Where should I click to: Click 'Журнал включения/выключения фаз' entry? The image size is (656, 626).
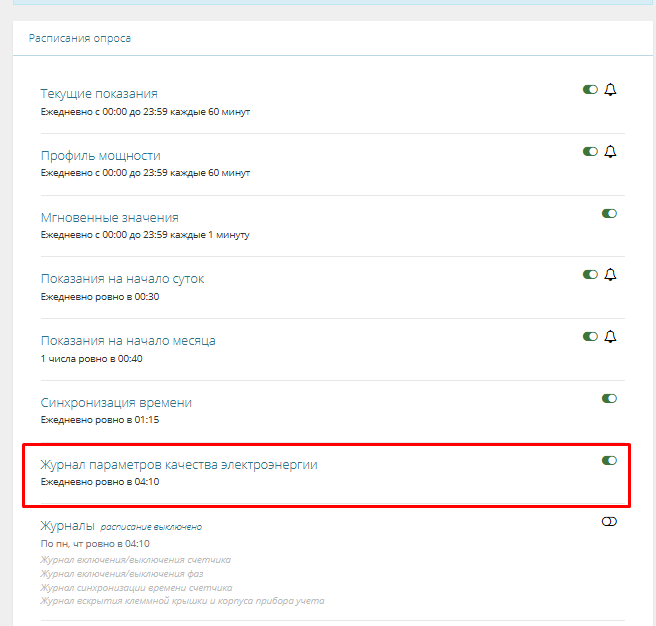click(122, 574)
